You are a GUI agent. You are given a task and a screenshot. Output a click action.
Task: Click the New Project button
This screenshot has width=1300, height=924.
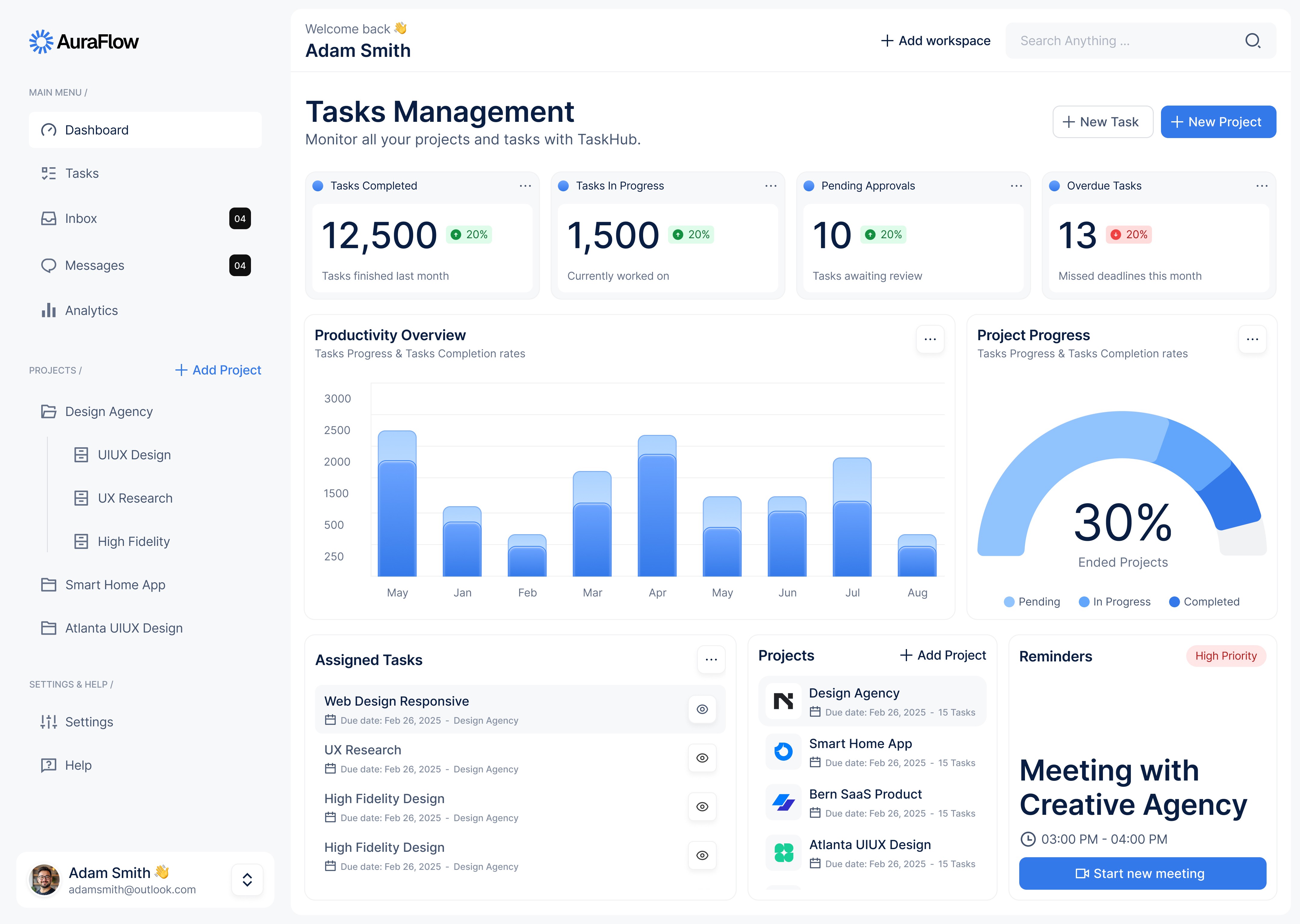pos(1218,122)
